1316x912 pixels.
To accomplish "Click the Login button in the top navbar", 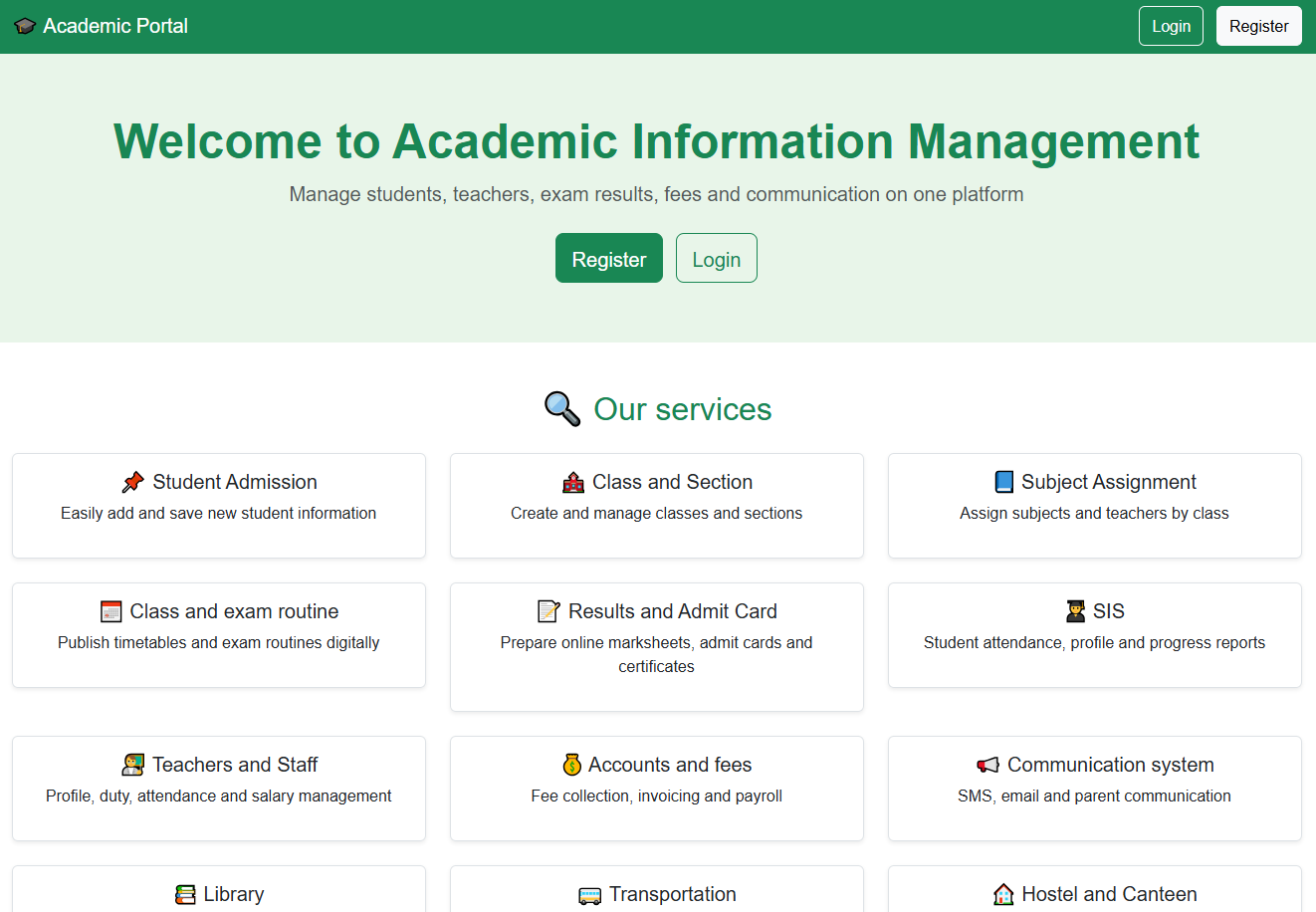I will (1171, 25).
